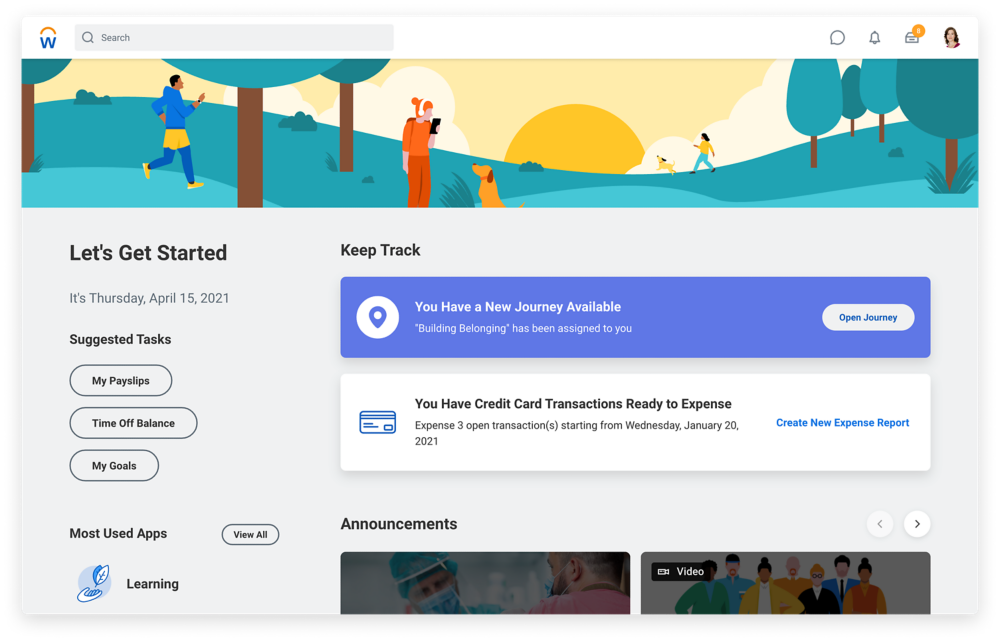This screenshot has width=1000, height=642.
Task: Click View All for most used apps
Action: coord(250,535)
